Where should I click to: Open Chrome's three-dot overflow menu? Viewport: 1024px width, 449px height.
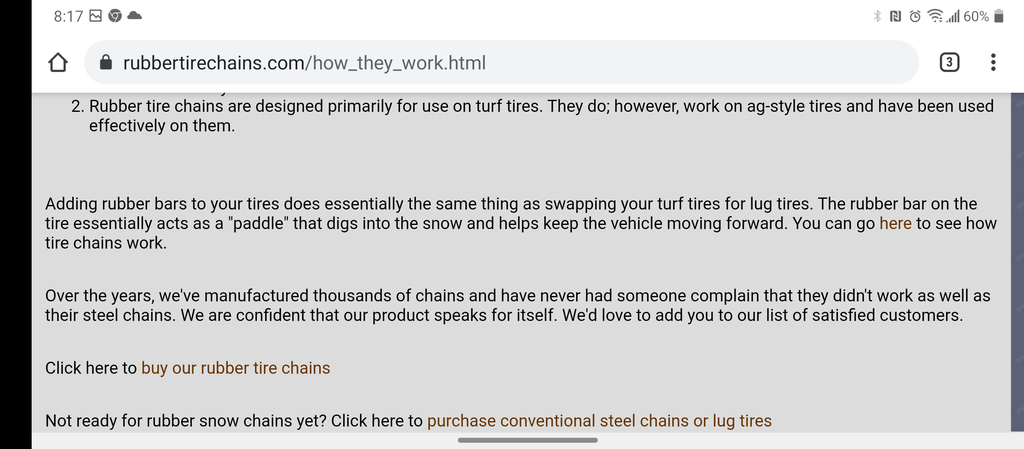(x=993, y=63)
